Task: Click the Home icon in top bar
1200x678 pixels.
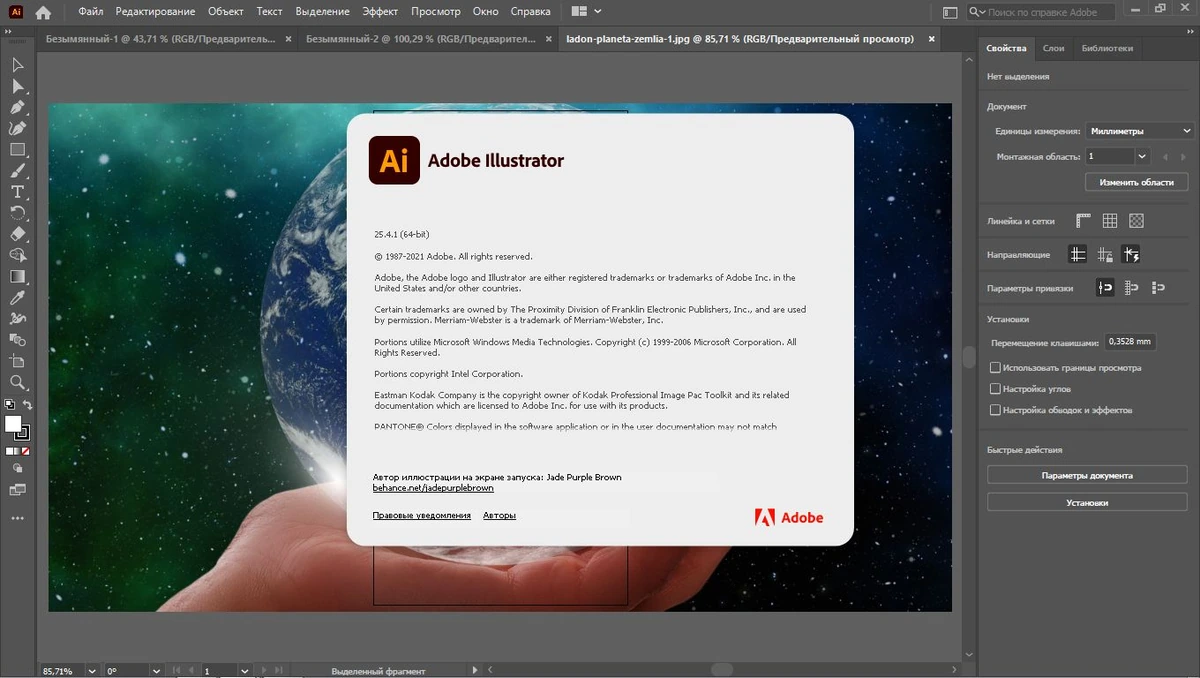Action: click(43, 12)
